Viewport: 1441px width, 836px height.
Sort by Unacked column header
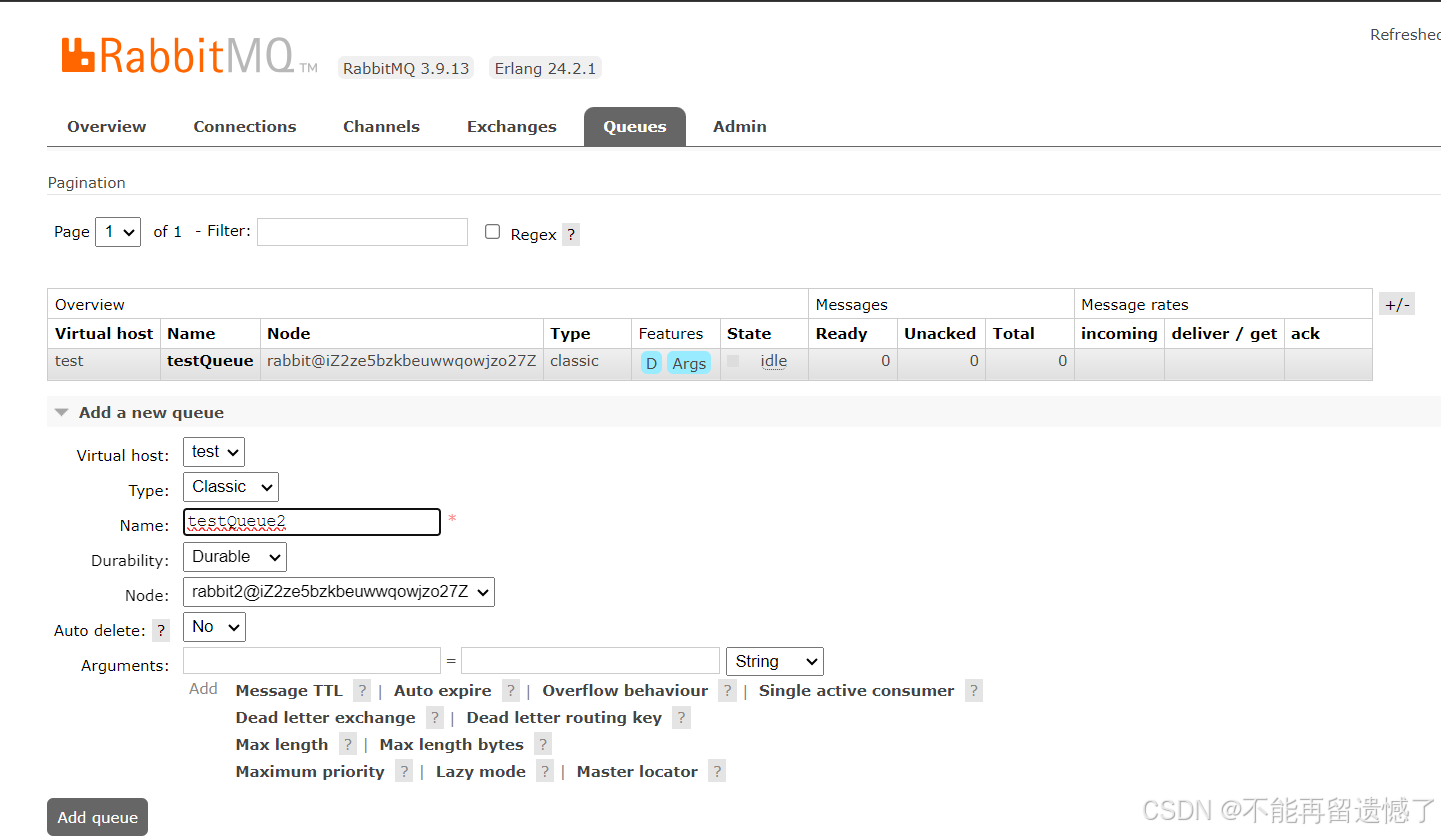[940, 333]
